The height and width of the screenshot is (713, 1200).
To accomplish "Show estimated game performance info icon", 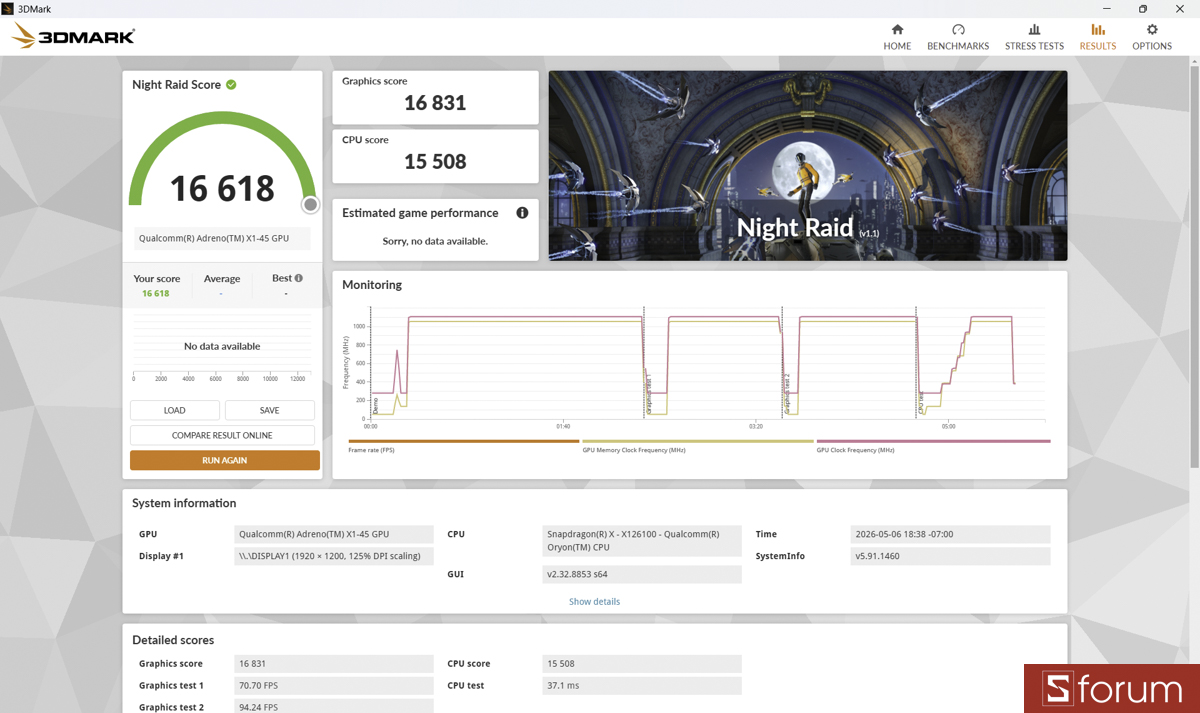I will [522, 213].
